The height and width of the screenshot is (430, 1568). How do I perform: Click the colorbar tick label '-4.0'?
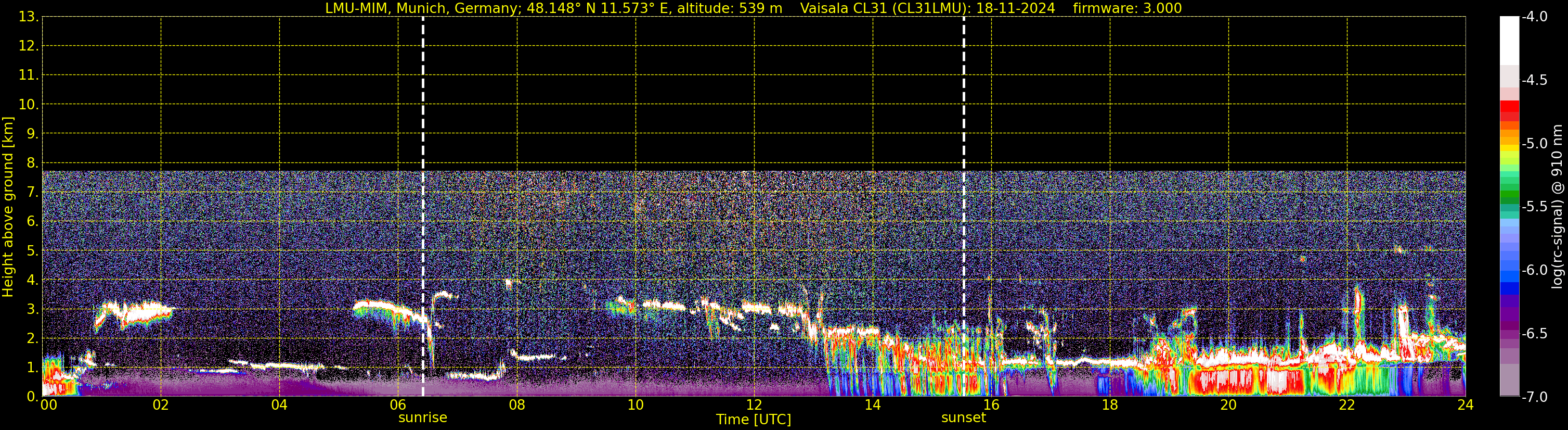point(1534,17)
